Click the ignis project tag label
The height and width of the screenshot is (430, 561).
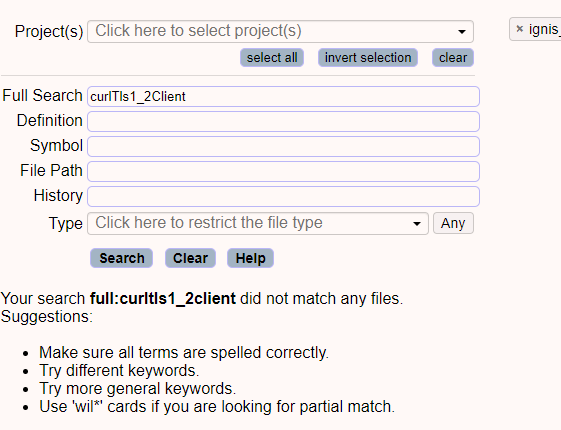(545, 29)
